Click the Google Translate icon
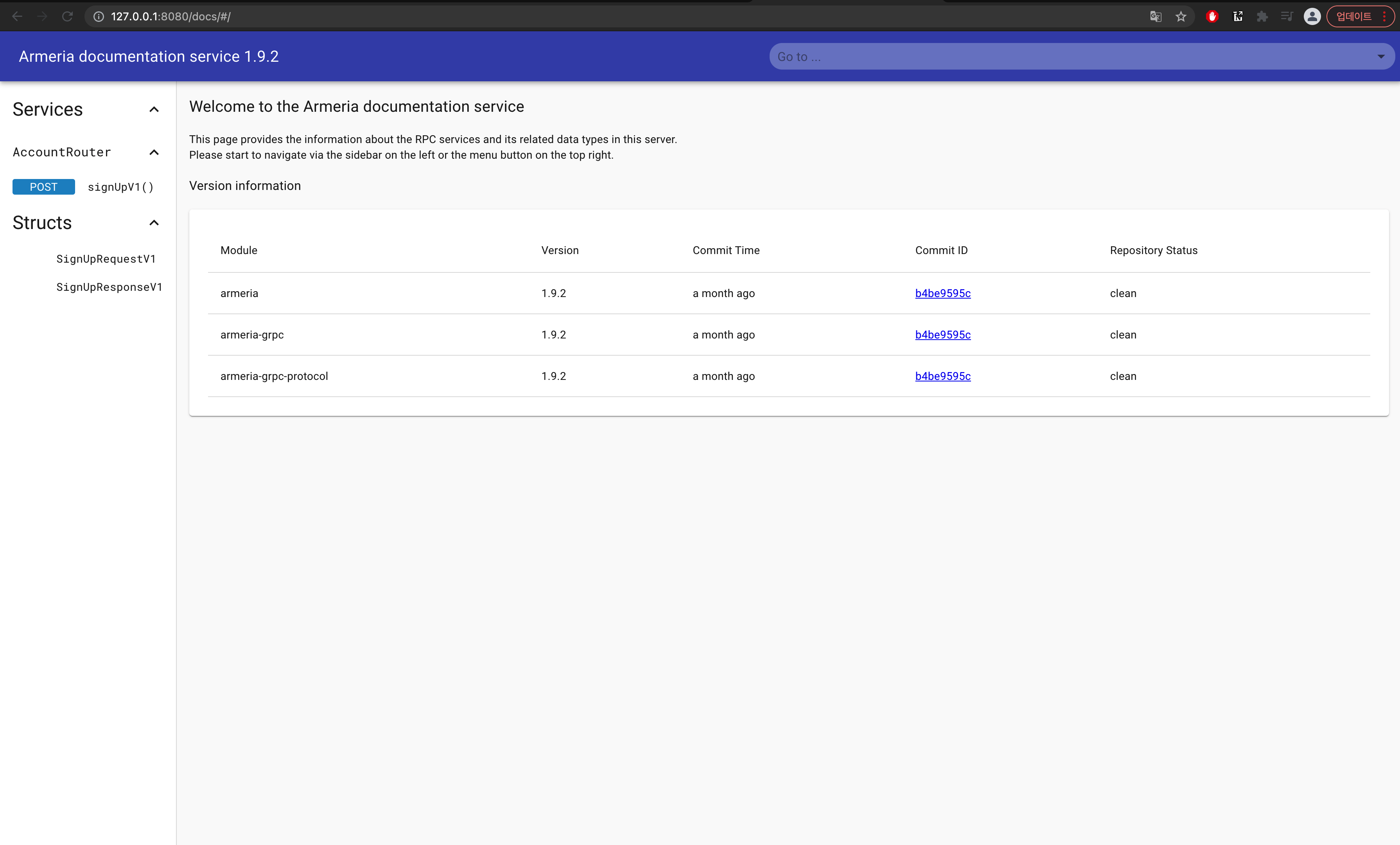Viewport: 1400px width, 845px height. tap(1155, 16)
